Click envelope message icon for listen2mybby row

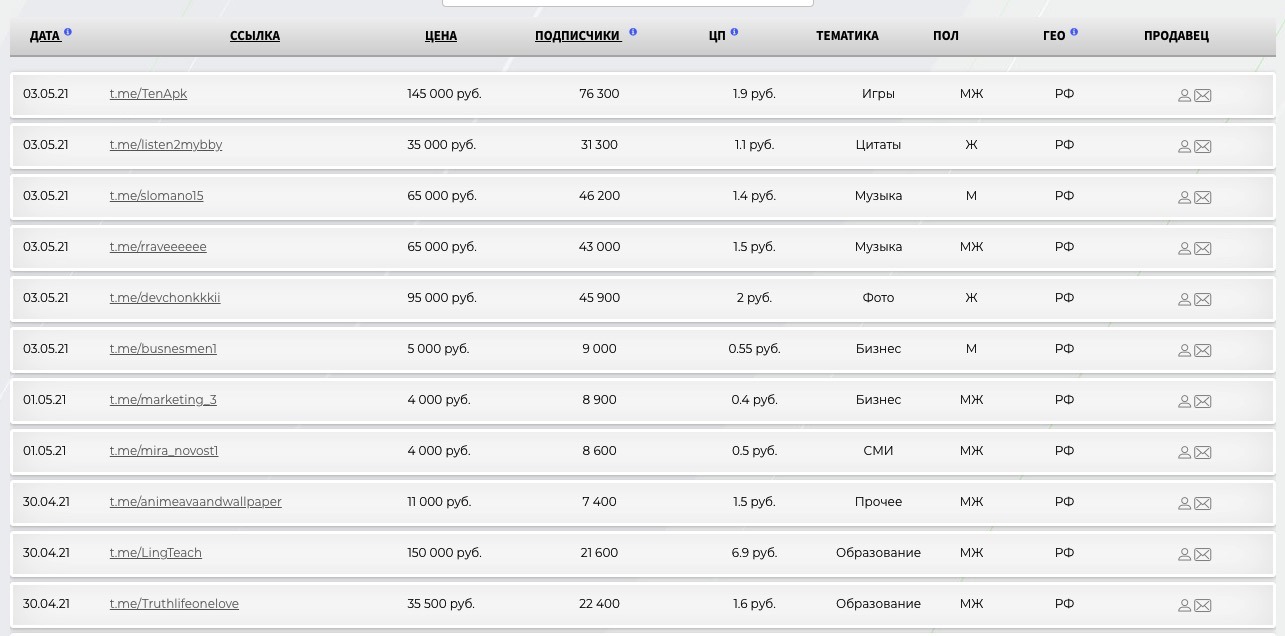pos(1203,146)
